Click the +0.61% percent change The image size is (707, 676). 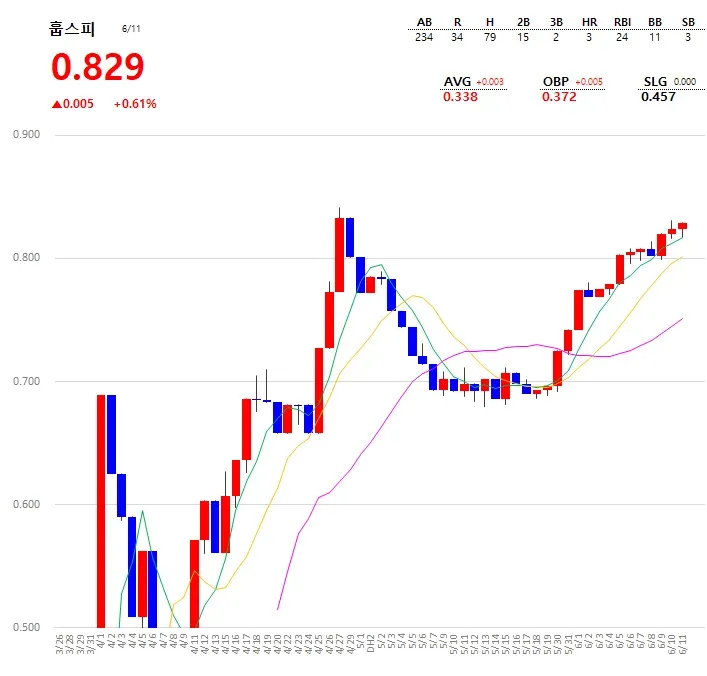(135, 104)
